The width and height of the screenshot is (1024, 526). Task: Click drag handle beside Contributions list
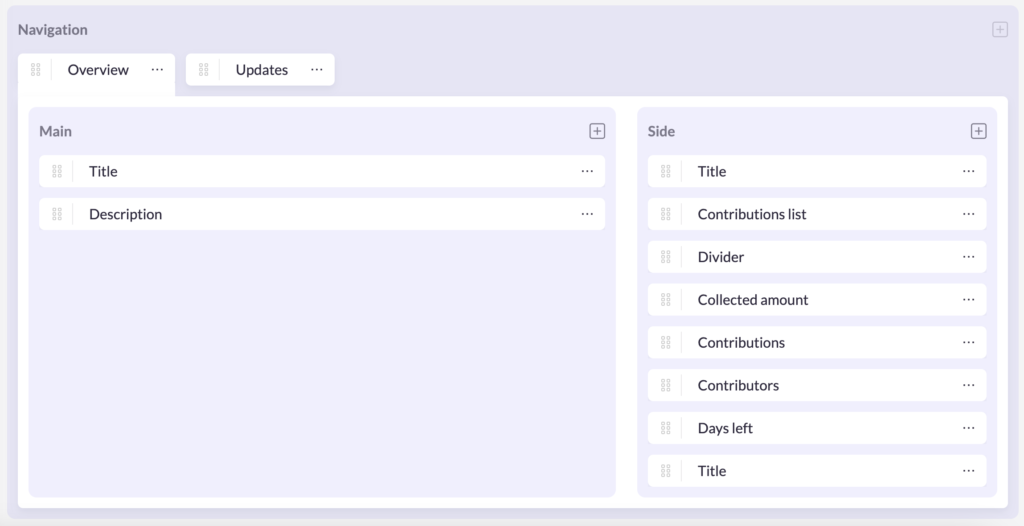pyautogui.click(x=666, y=214)
